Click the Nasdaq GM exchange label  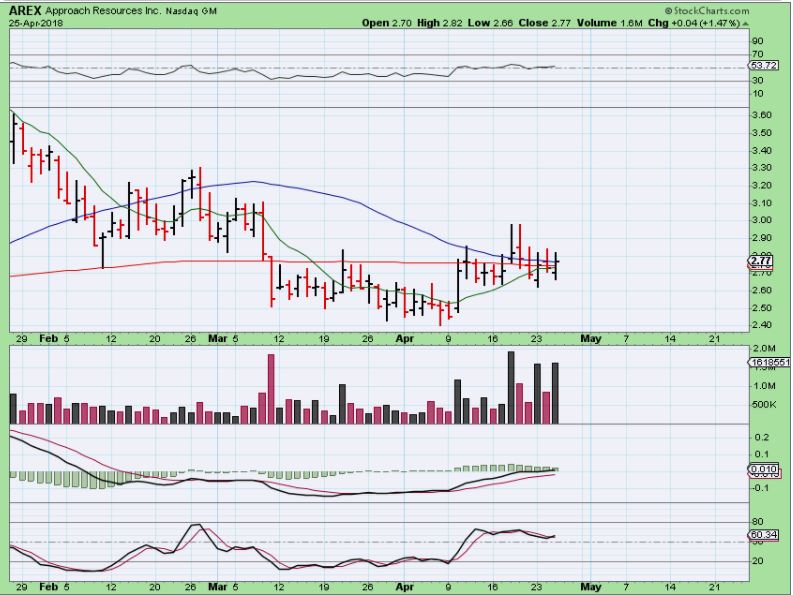point(191,11)
